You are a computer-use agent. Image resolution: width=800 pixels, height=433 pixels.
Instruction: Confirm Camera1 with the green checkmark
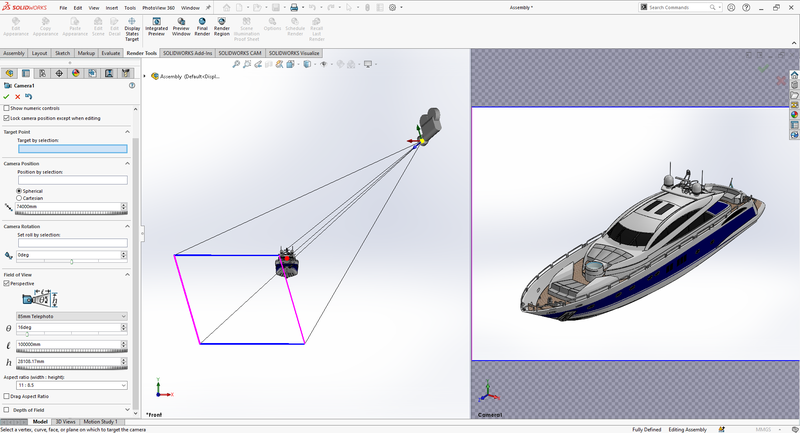tap(6, 96)
